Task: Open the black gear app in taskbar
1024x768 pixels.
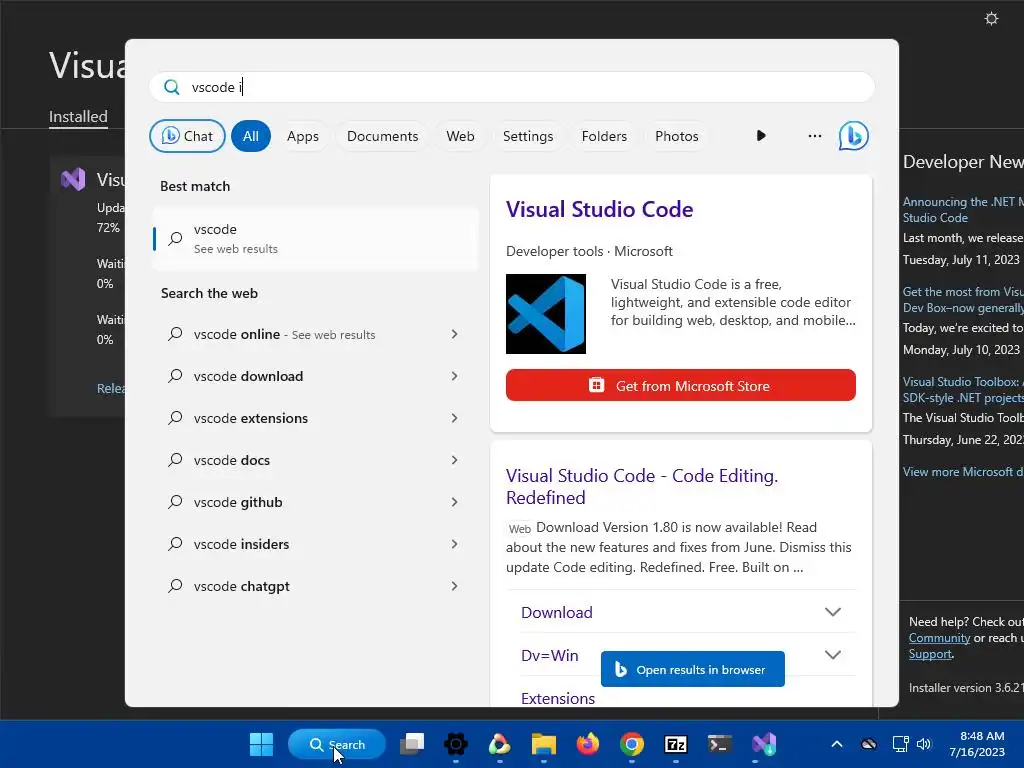Action: 456,744
